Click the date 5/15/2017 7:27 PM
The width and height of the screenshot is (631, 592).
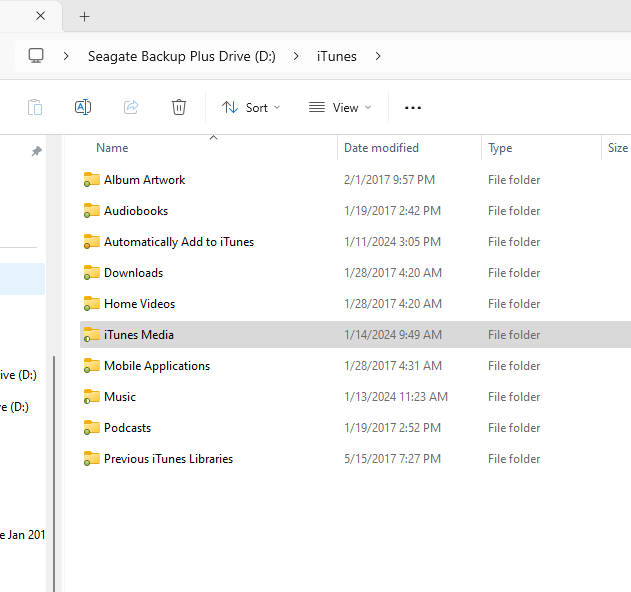click(392, 458)
